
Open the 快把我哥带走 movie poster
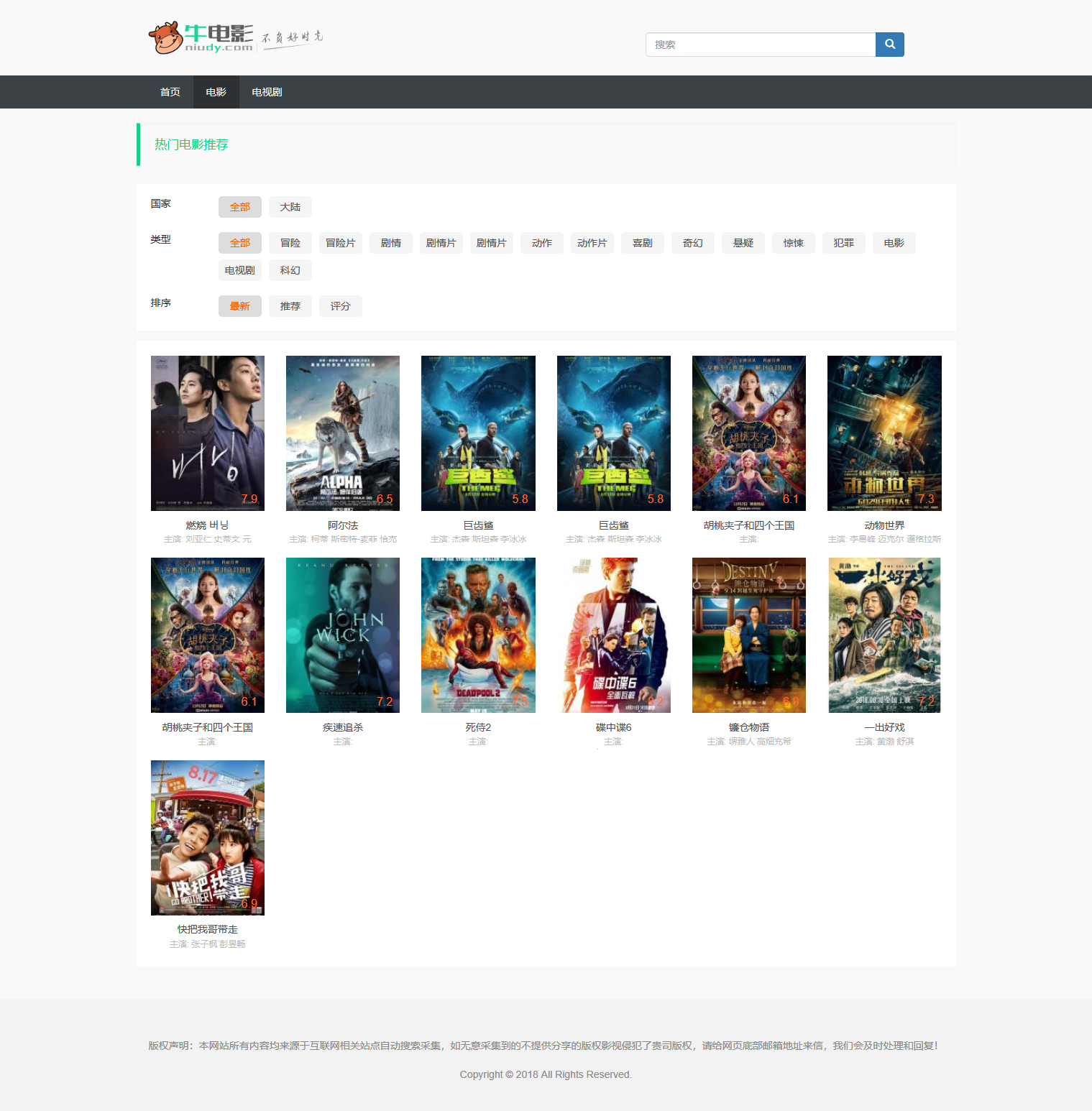point(208,838)
